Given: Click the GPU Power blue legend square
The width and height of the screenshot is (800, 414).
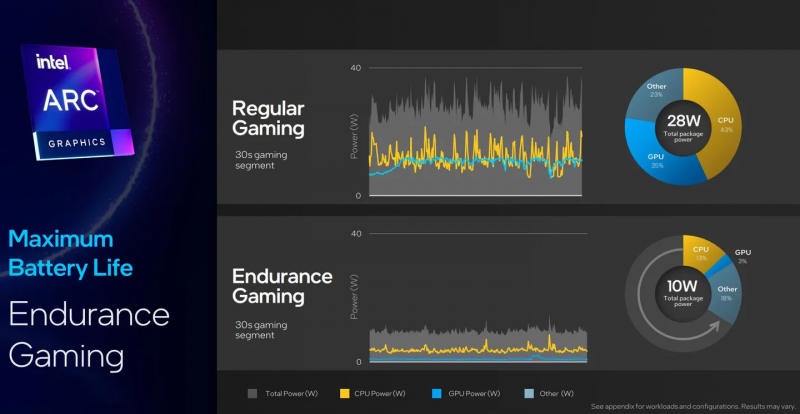Looking at the screenshot, I should coord(439,394).
